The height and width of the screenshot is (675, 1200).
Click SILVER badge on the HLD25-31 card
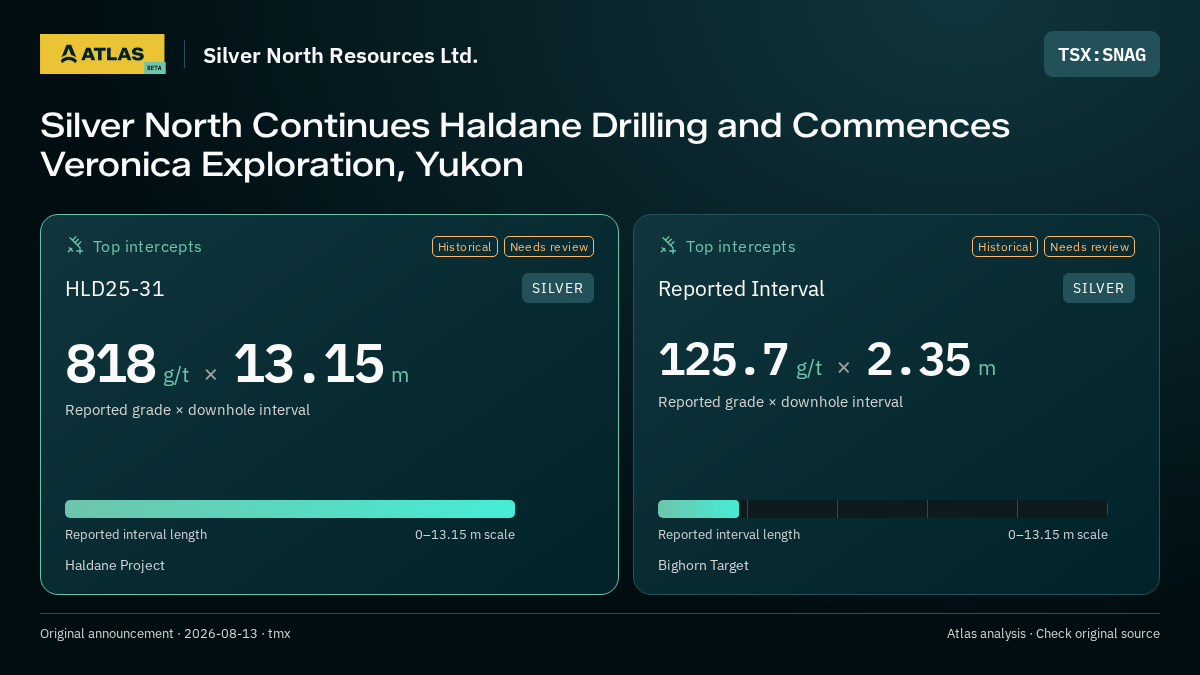(558, 288)
